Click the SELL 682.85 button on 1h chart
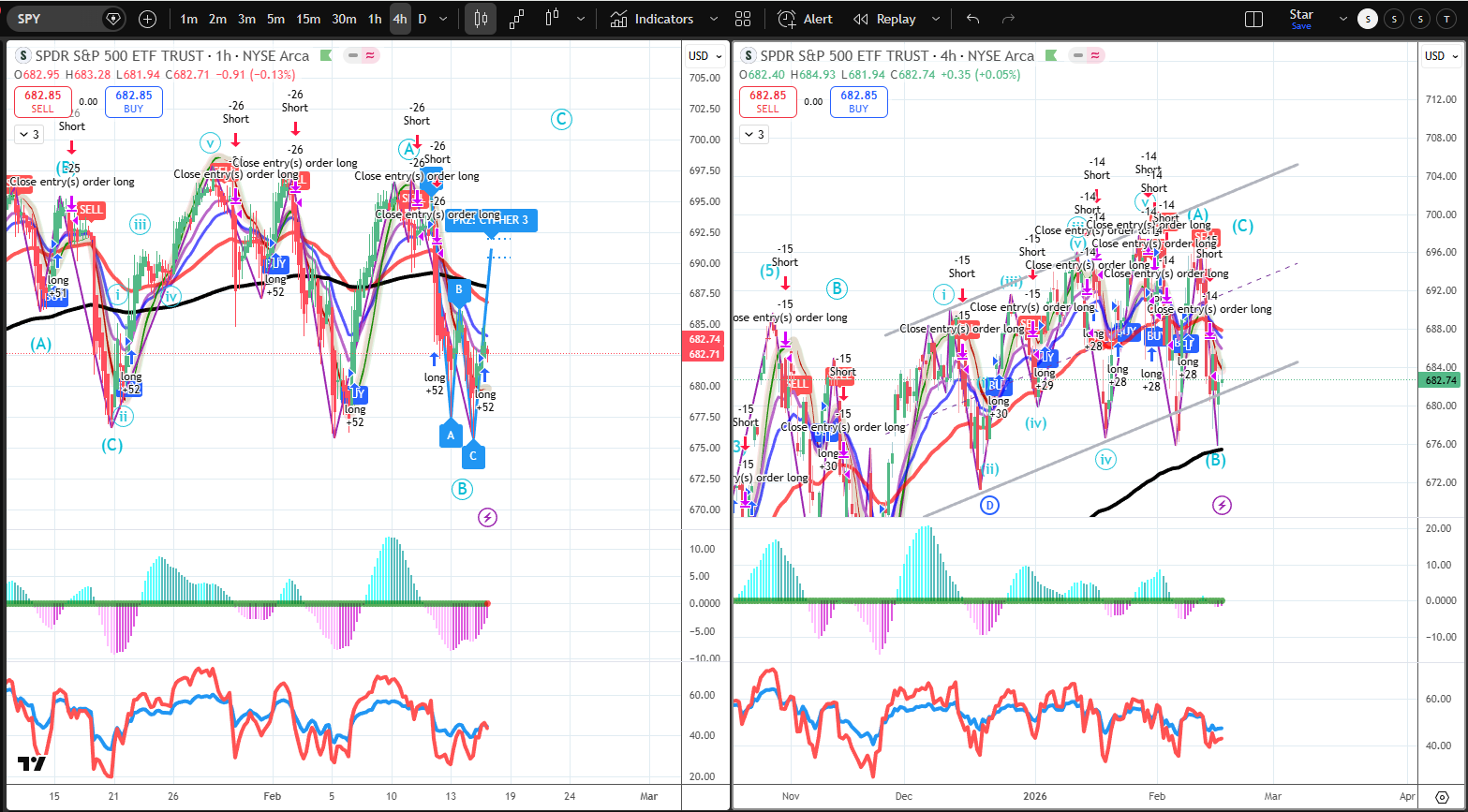Image resolution: width=1468 pixels, height=812 pixels. (43, 102)
